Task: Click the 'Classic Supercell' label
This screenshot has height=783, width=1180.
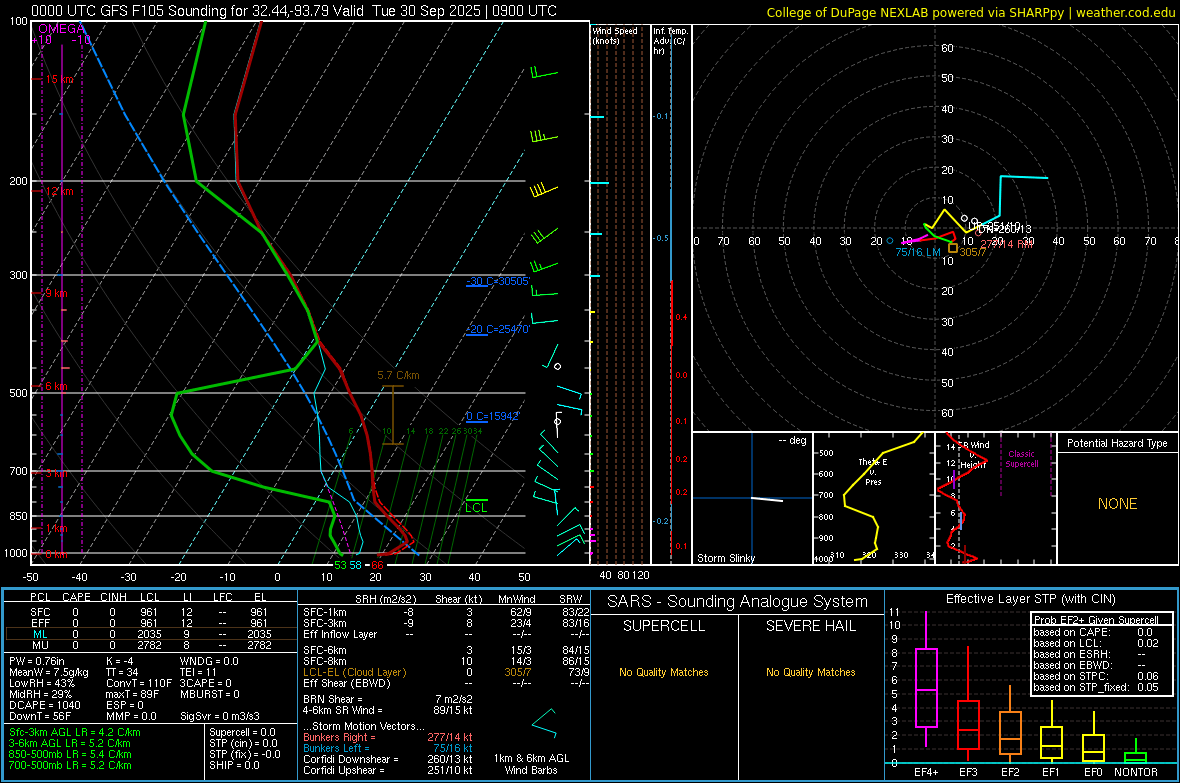Action: pos(1021,459)
